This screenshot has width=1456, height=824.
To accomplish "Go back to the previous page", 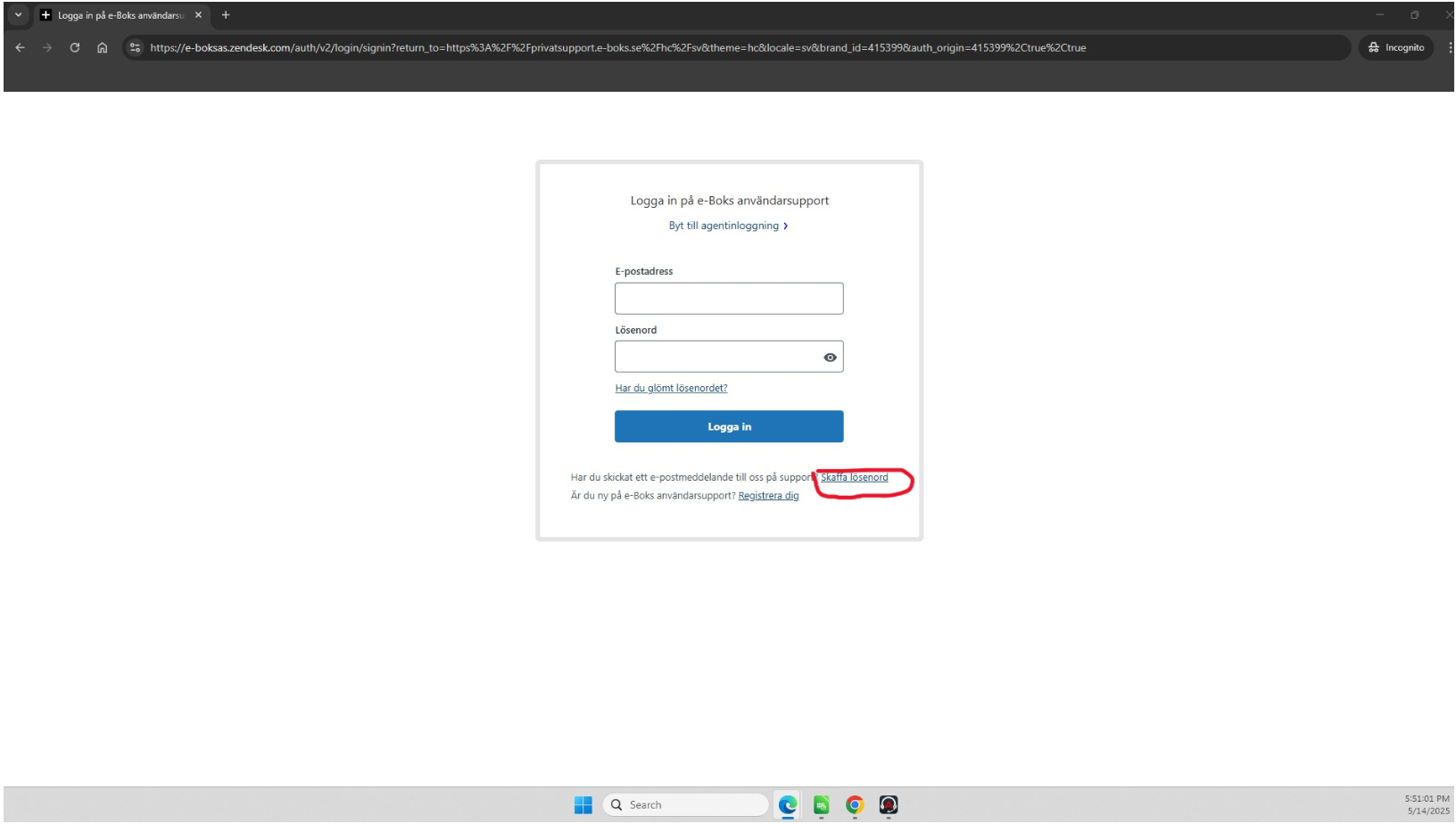I will [20, 48].
